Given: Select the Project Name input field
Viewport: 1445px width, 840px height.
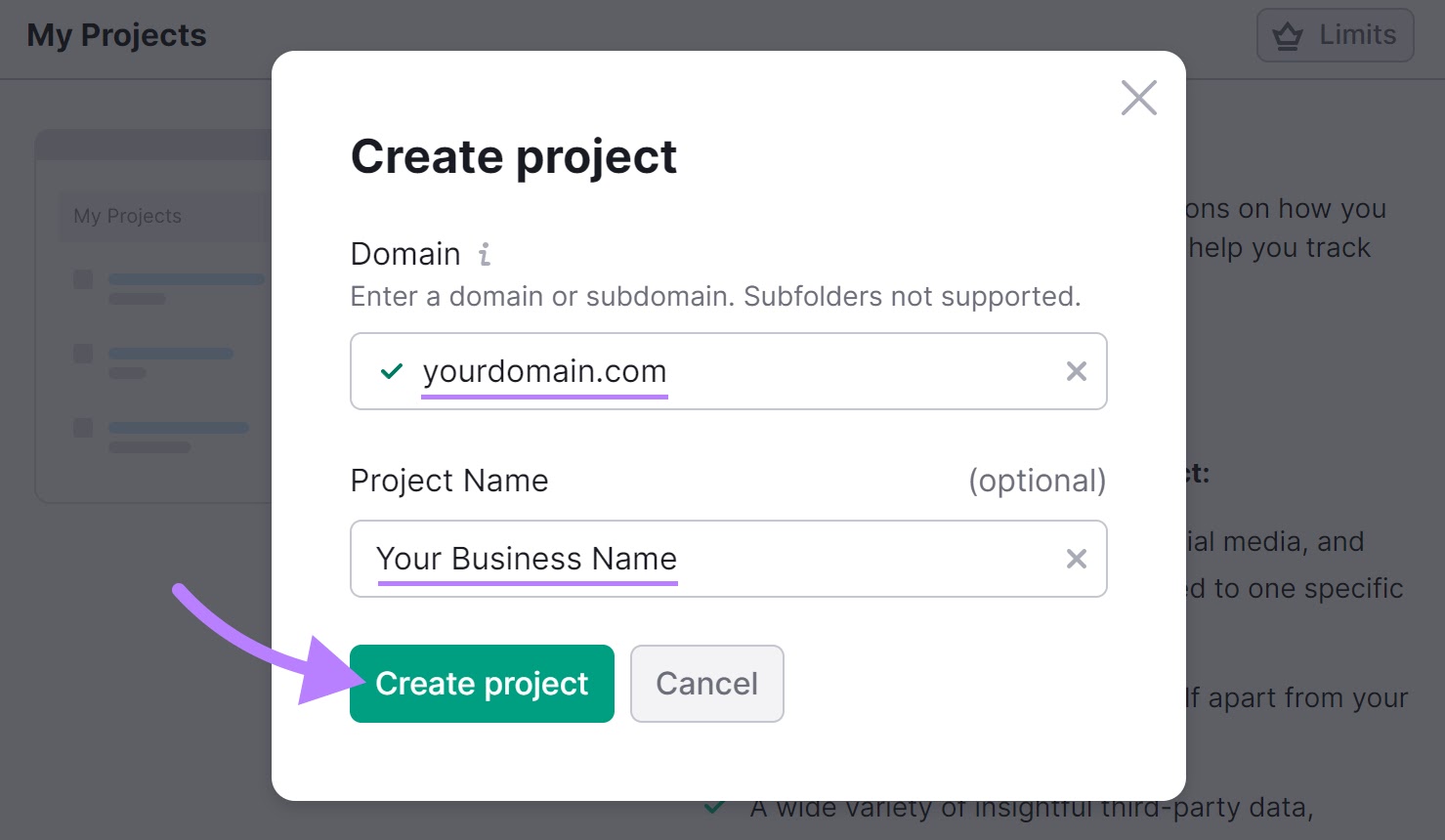Looking at the screenshot, I should point(728,559).
